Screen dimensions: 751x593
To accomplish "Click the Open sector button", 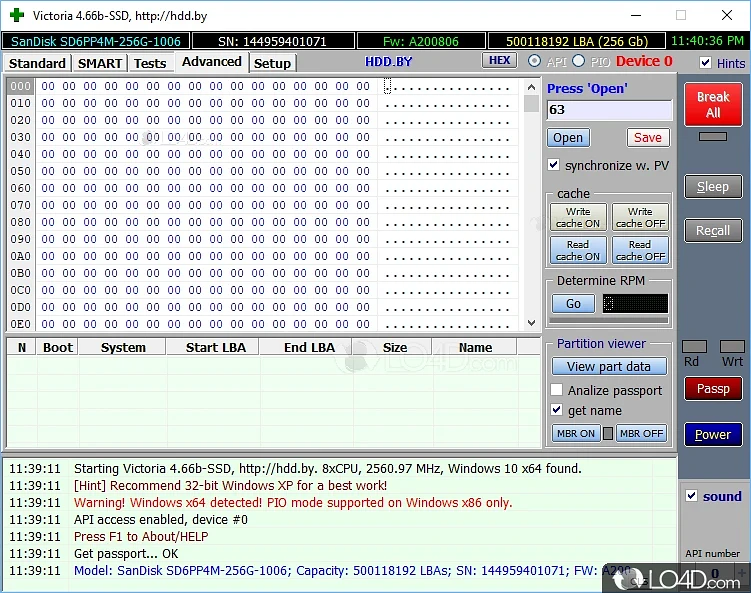I will click(568, 138).
